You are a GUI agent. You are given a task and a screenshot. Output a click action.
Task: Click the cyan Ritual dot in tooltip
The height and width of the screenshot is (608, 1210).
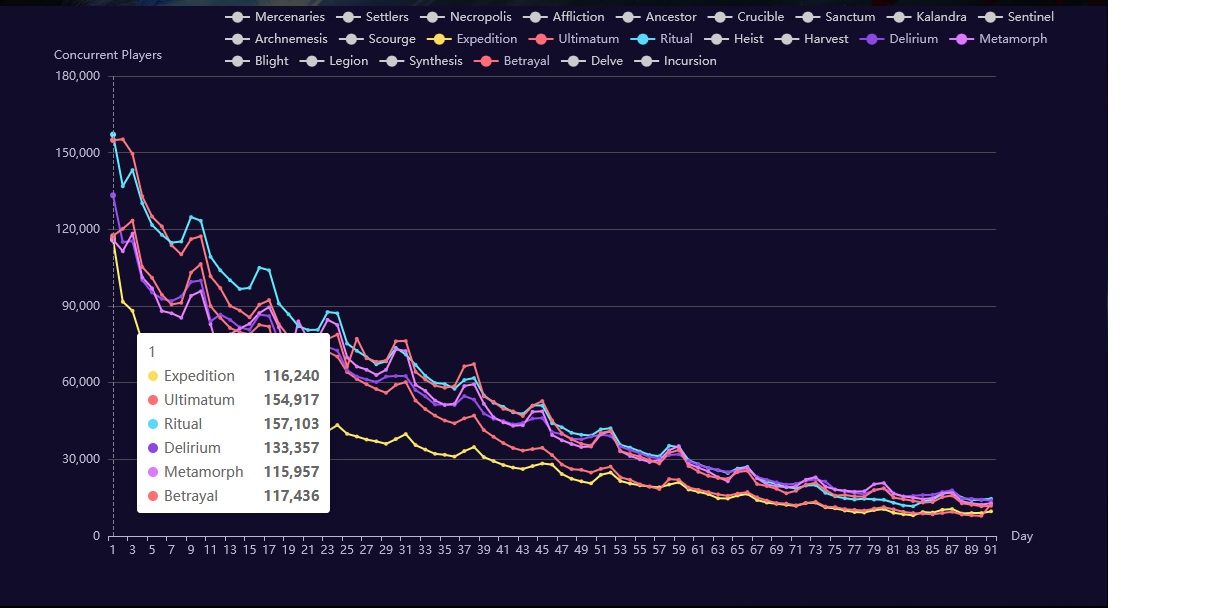(x=153, y=424)
